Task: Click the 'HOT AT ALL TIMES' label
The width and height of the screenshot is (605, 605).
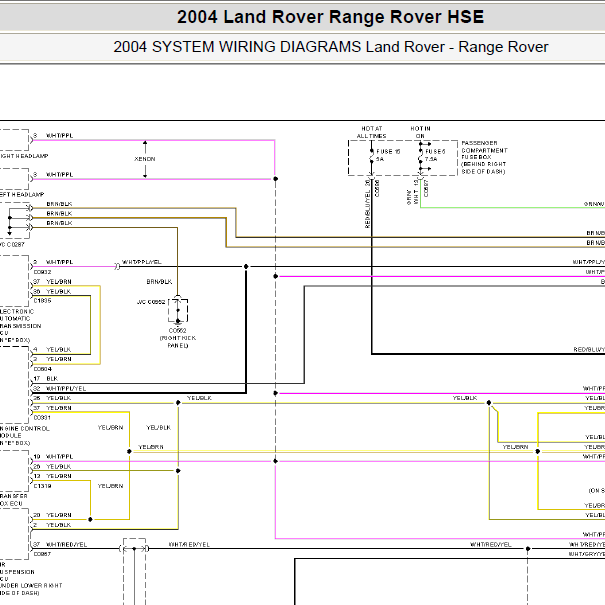Action: tap(371, 132)
